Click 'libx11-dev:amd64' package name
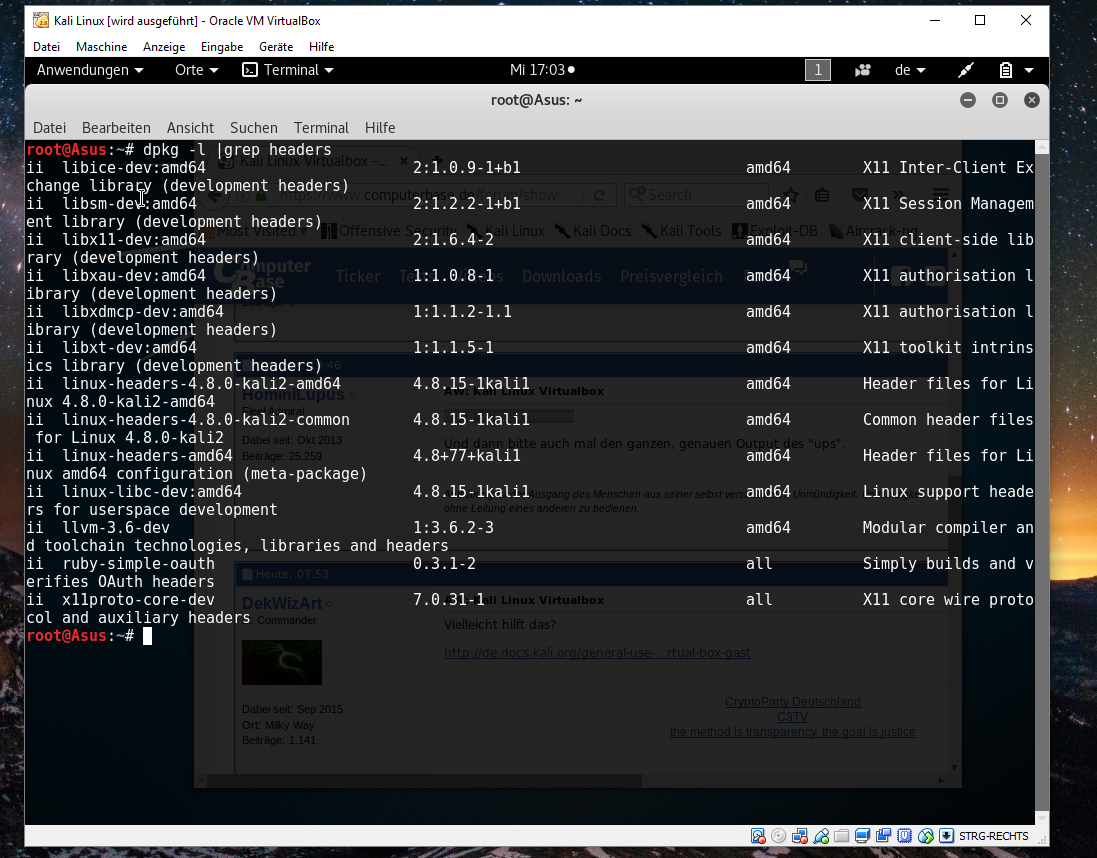Viewport: 1097px width, 858px height. point(134,240)
